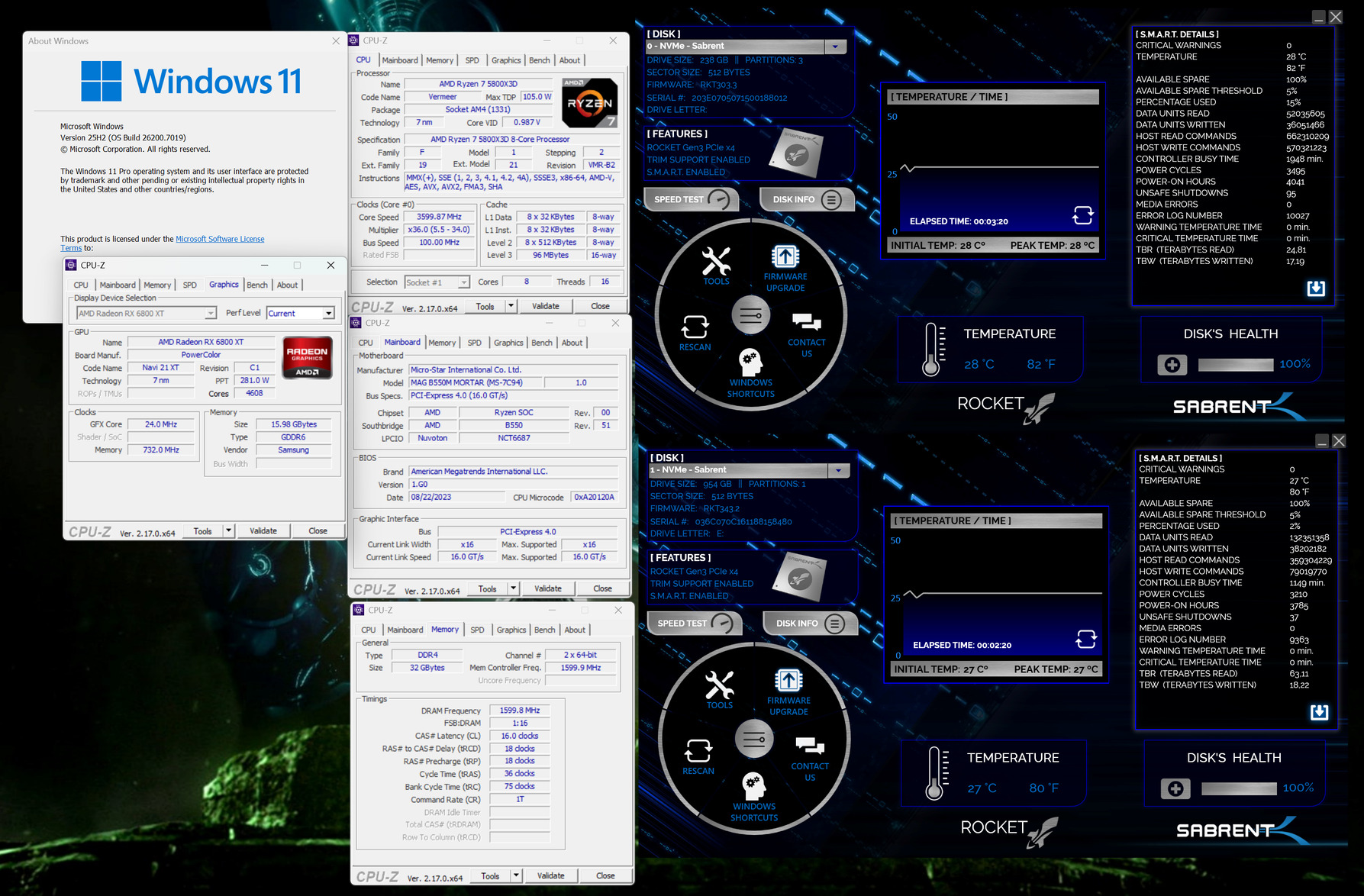Select Cycle Time value '36 clocks'
The height and width of the screenshot is (896, 1364).
click(519, 774)
